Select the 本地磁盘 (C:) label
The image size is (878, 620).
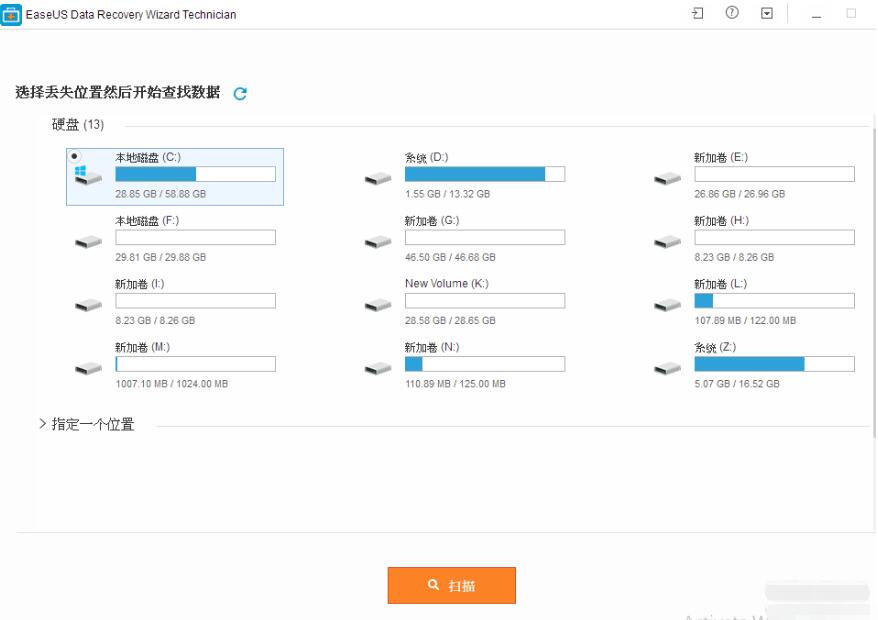click(x=148, y=157)
